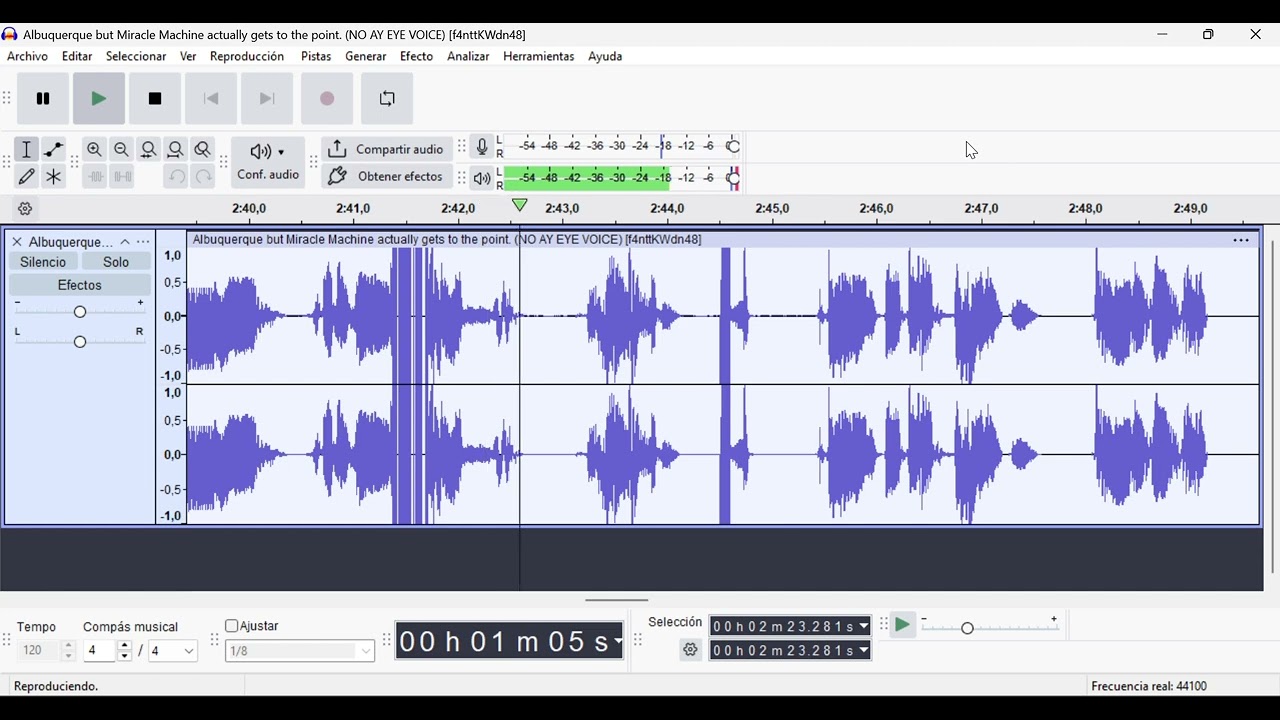
Task: Click the playback meter speaker icon
Action: pos(482,179)
